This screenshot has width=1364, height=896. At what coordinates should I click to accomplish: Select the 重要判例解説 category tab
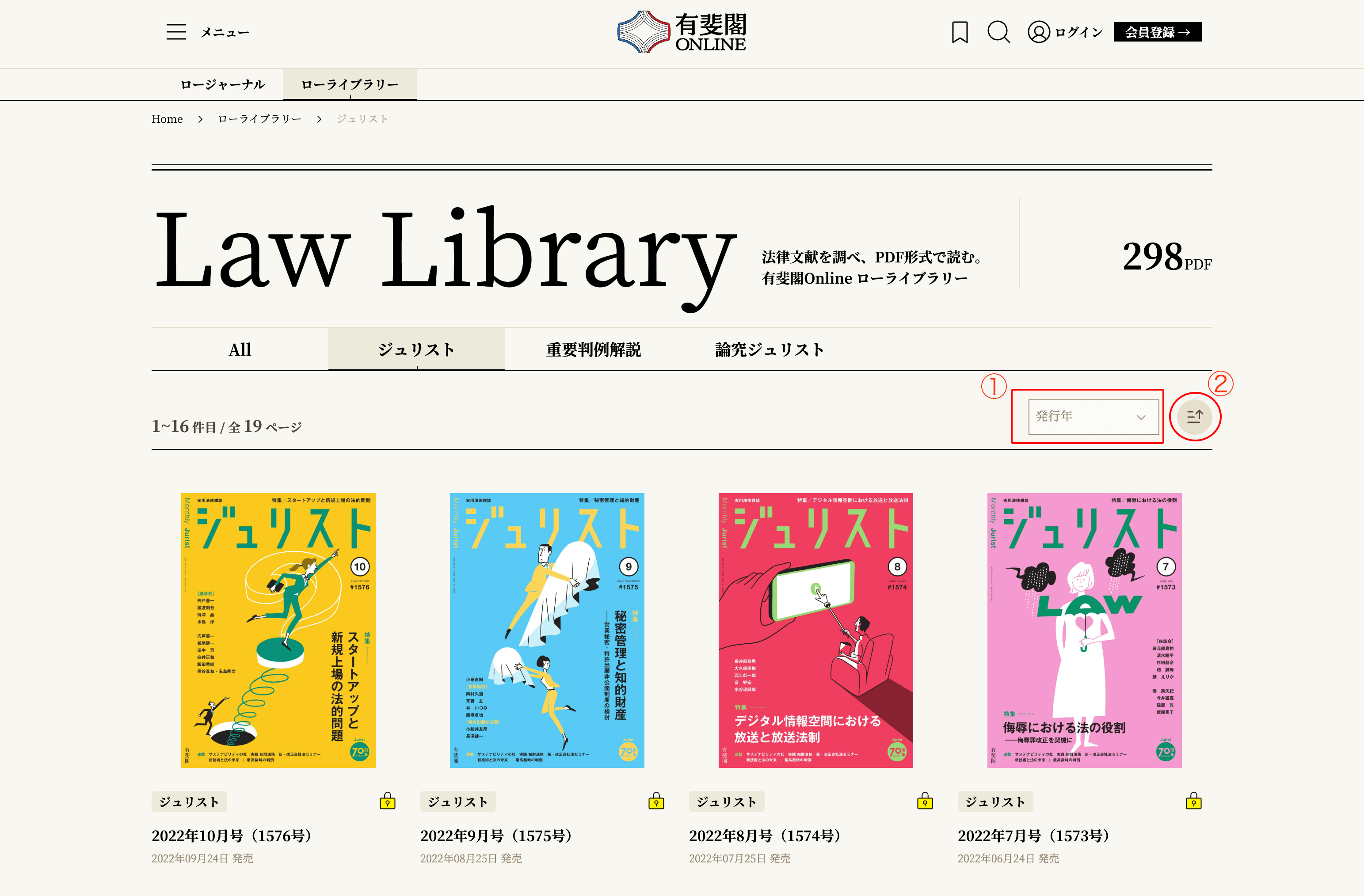pyautogui.click(x=593, y=349)
